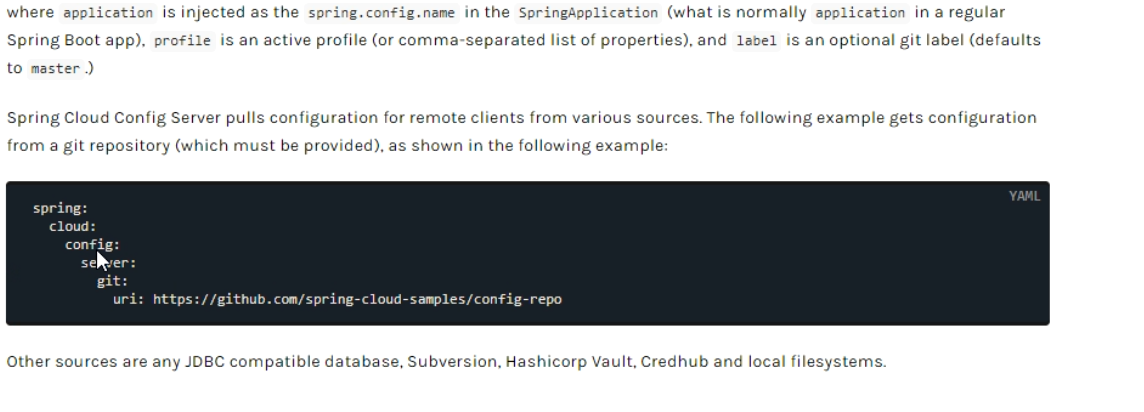Click the 'server:' key under the cursor
The image size is (1144, 412).
tap(109, 263)
